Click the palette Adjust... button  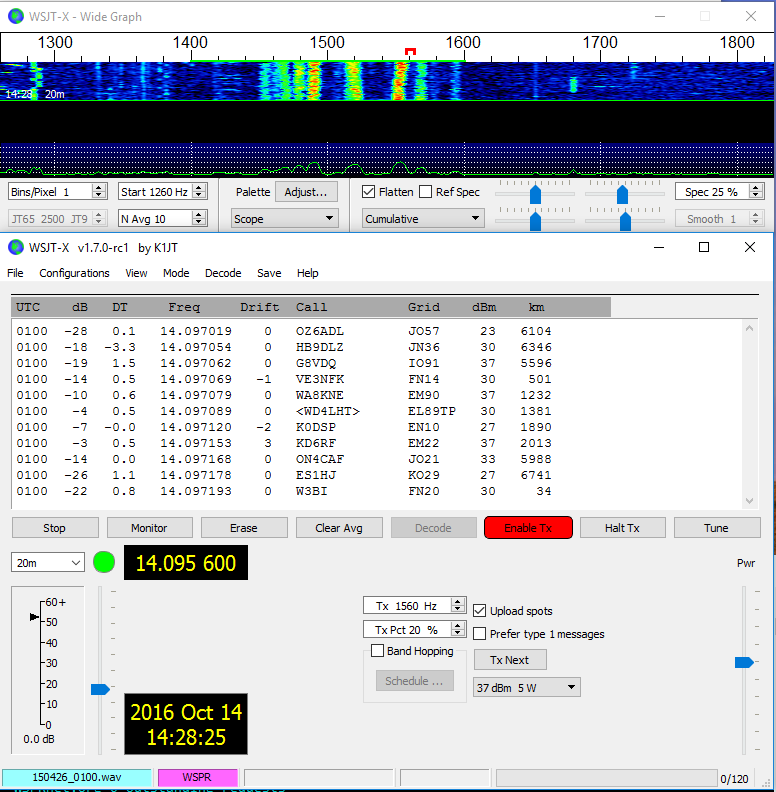click(306, 192)
